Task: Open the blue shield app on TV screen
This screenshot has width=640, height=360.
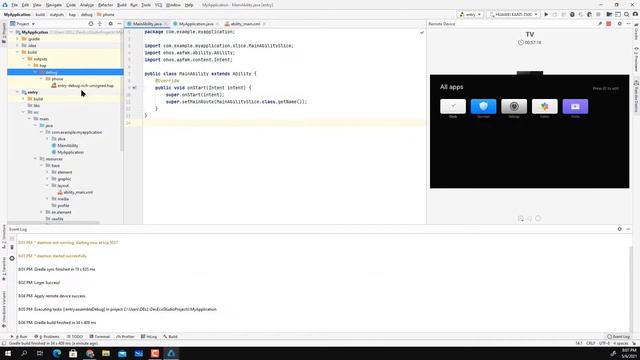Action: 483,107
